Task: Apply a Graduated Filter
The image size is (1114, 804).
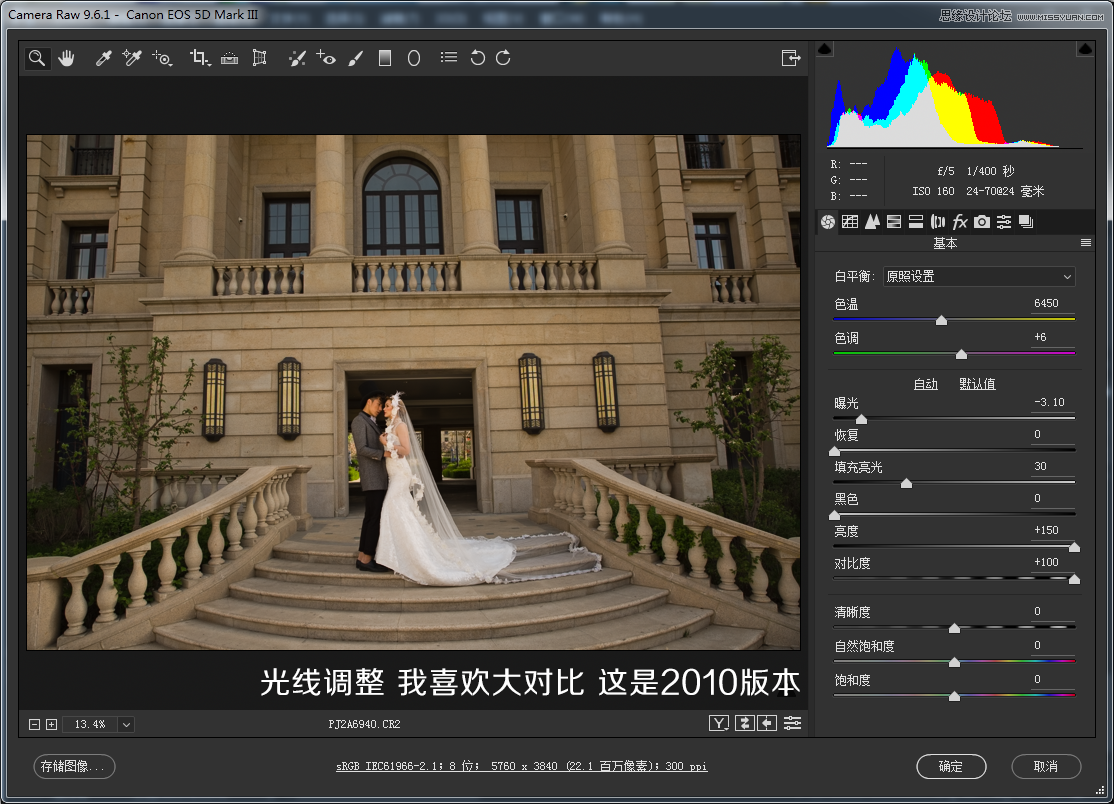Action: coord(384,58)
